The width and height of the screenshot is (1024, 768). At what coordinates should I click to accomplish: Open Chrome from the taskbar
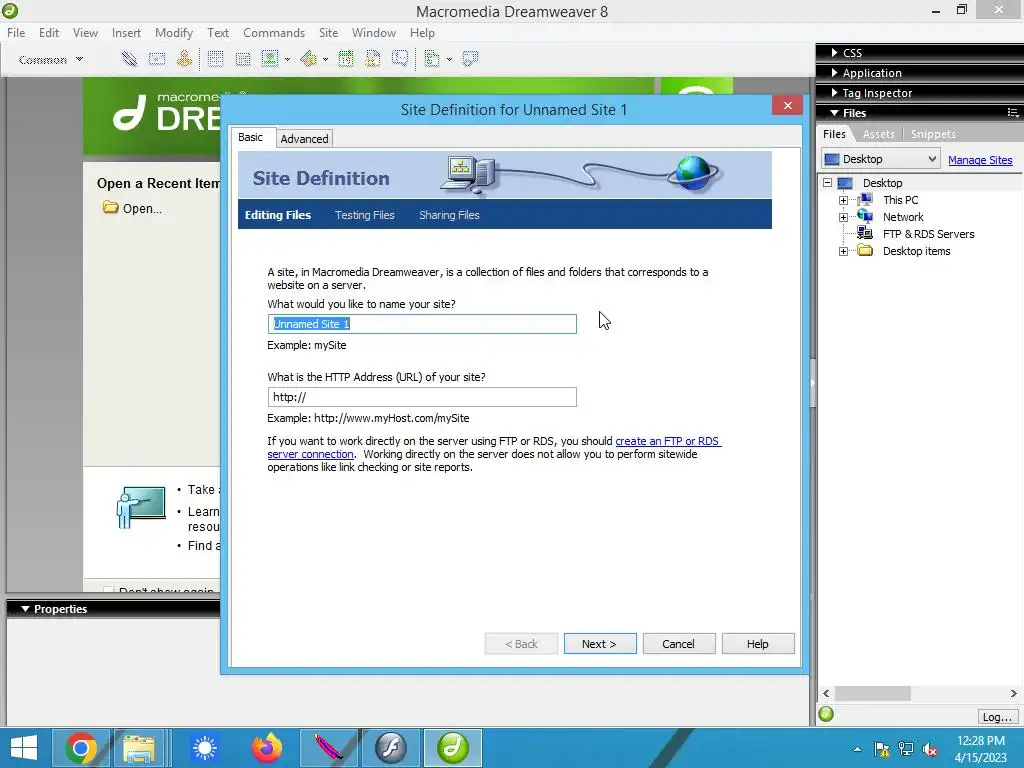[81, 748]
